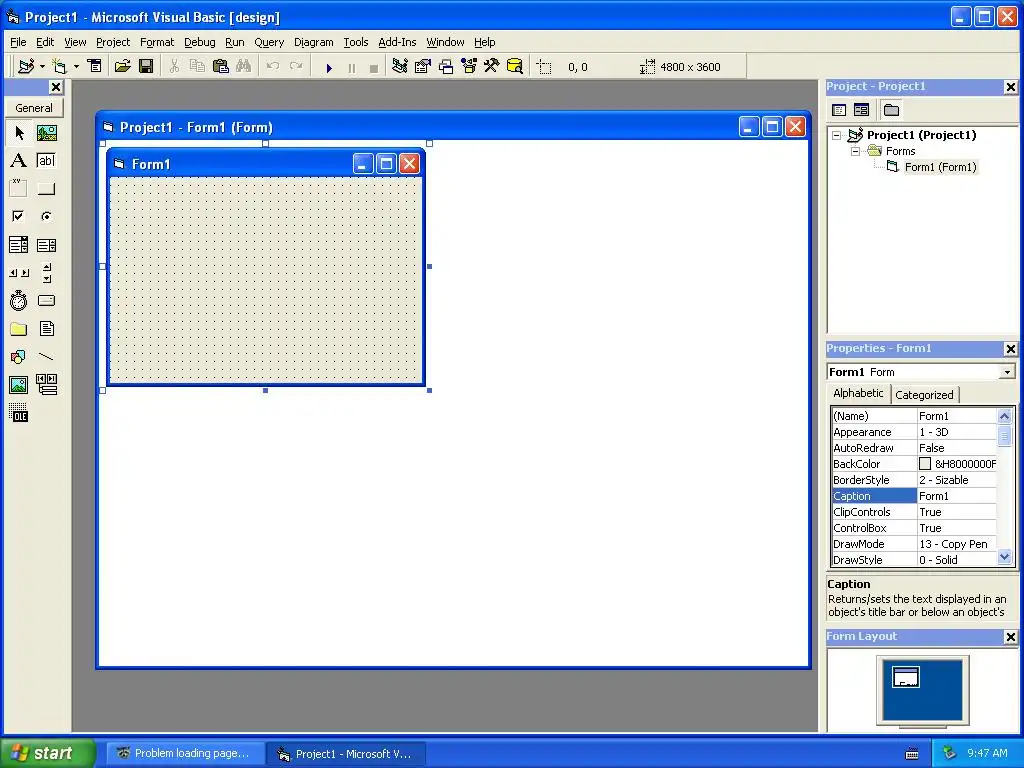Open the Add Form dropdown arrow

pyautogui.click(x=76, y=67)
